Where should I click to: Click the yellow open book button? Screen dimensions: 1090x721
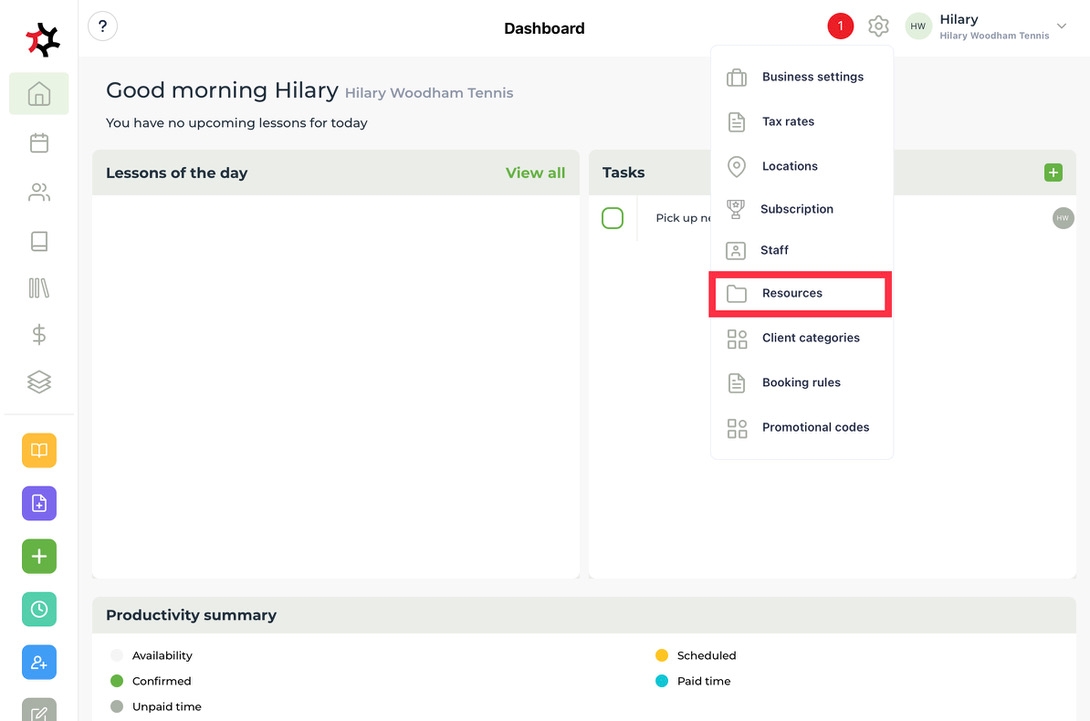pyautogui.click(x=39, y=451)
